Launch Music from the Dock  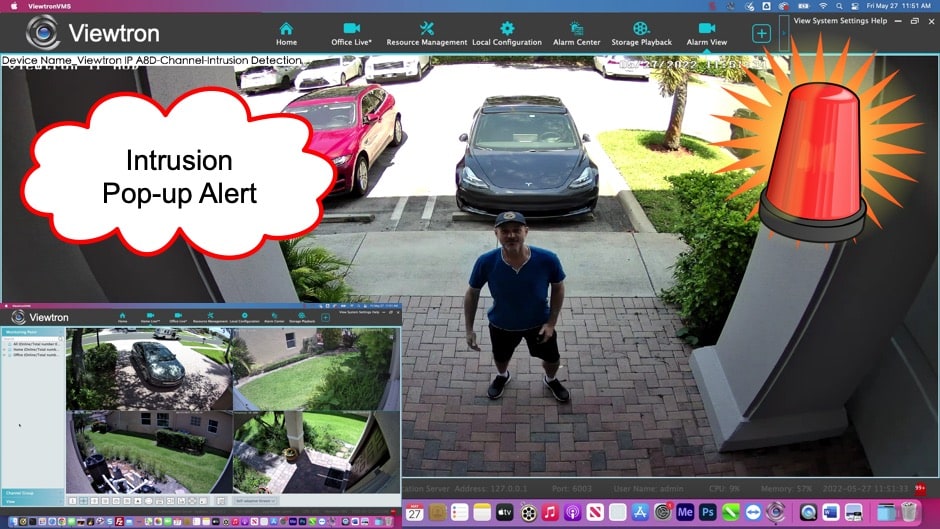[550, 512]
